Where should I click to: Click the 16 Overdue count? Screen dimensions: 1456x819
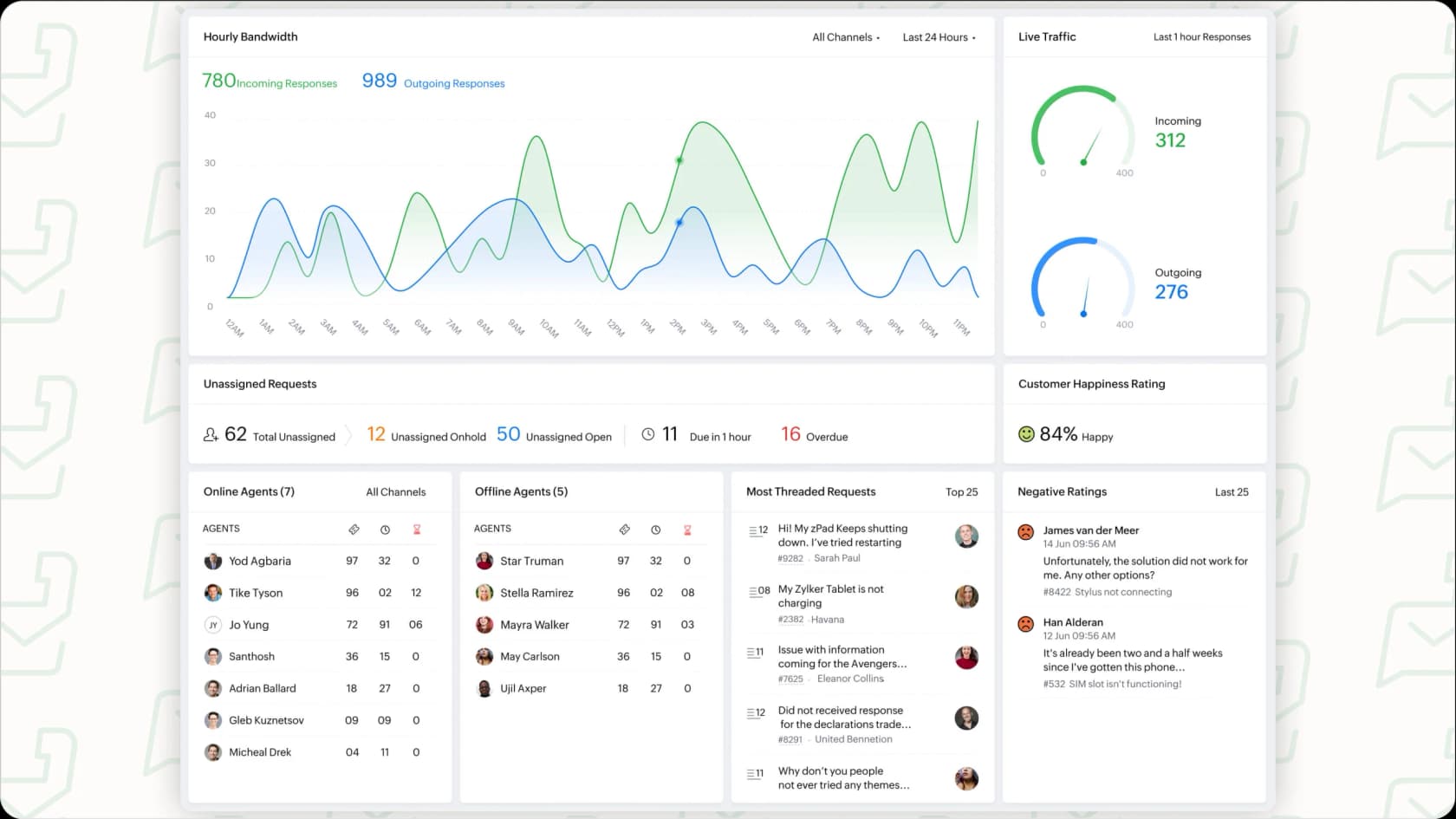(790, 434)
